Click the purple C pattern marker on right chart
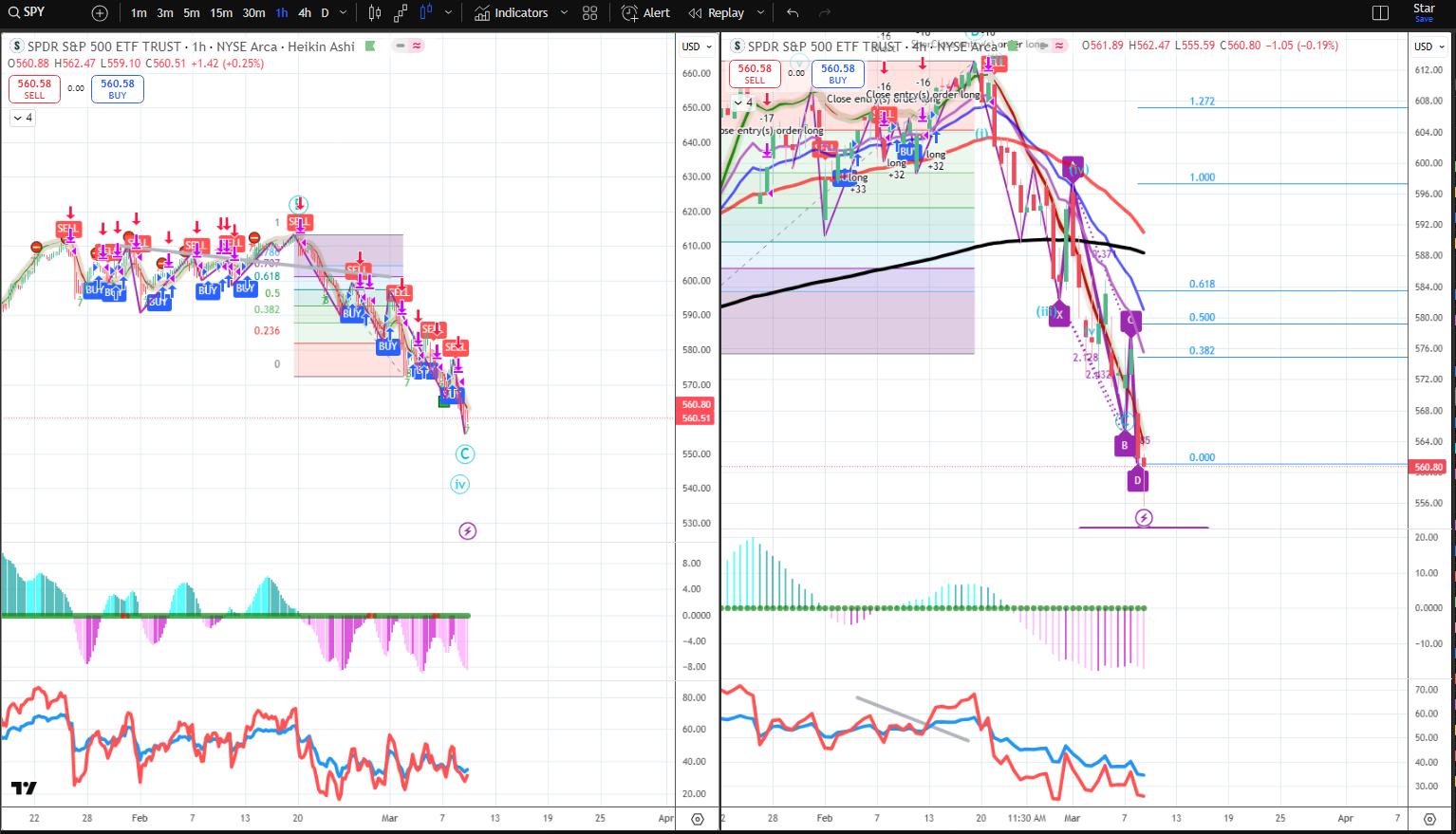Screen dimensions: 1456x834 (x=1130, y=321)
